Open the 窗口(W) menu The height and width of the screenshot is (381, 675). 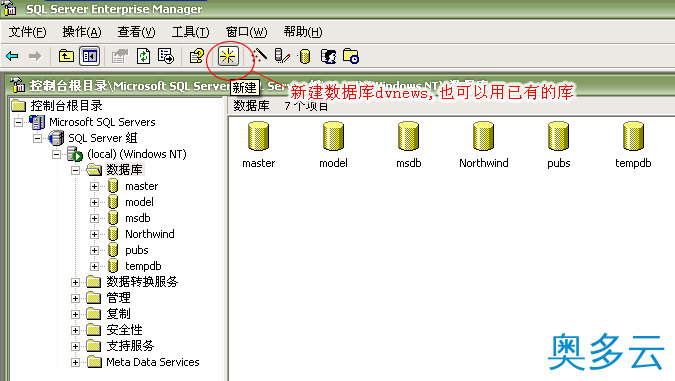[246, 32]
